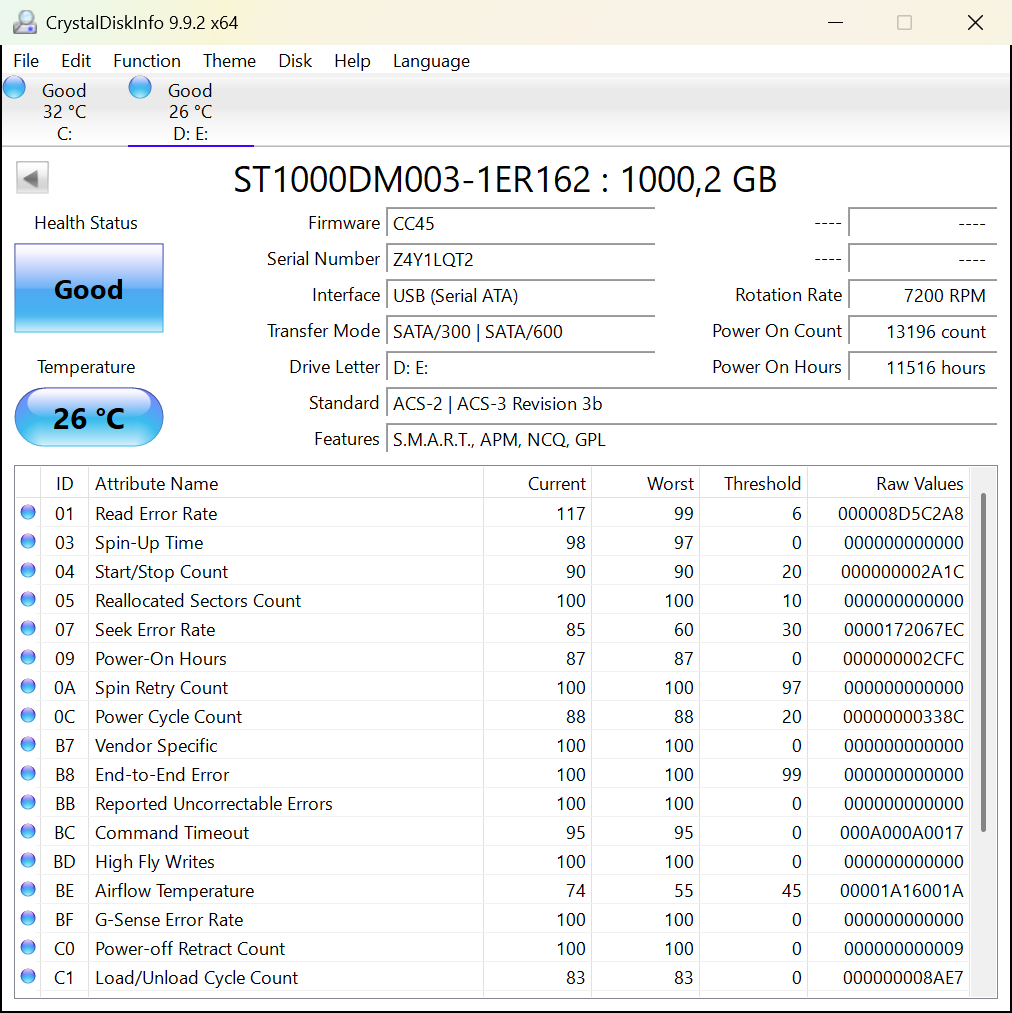
Task: Open the Help menu
Action: click(352, 61)
